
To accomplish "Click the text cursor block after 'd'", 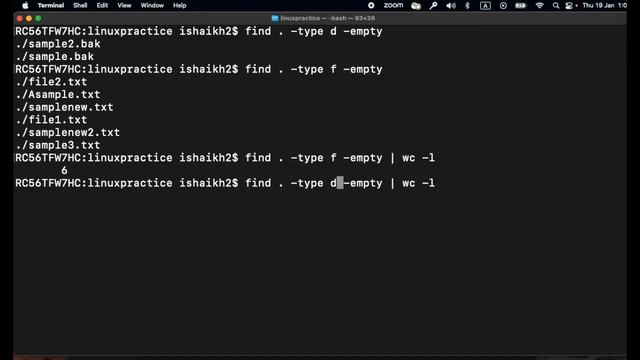I will pos(340,183).
